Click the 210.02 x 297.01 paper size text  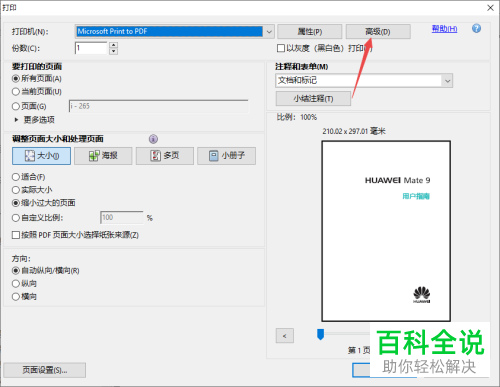[354, 131]
